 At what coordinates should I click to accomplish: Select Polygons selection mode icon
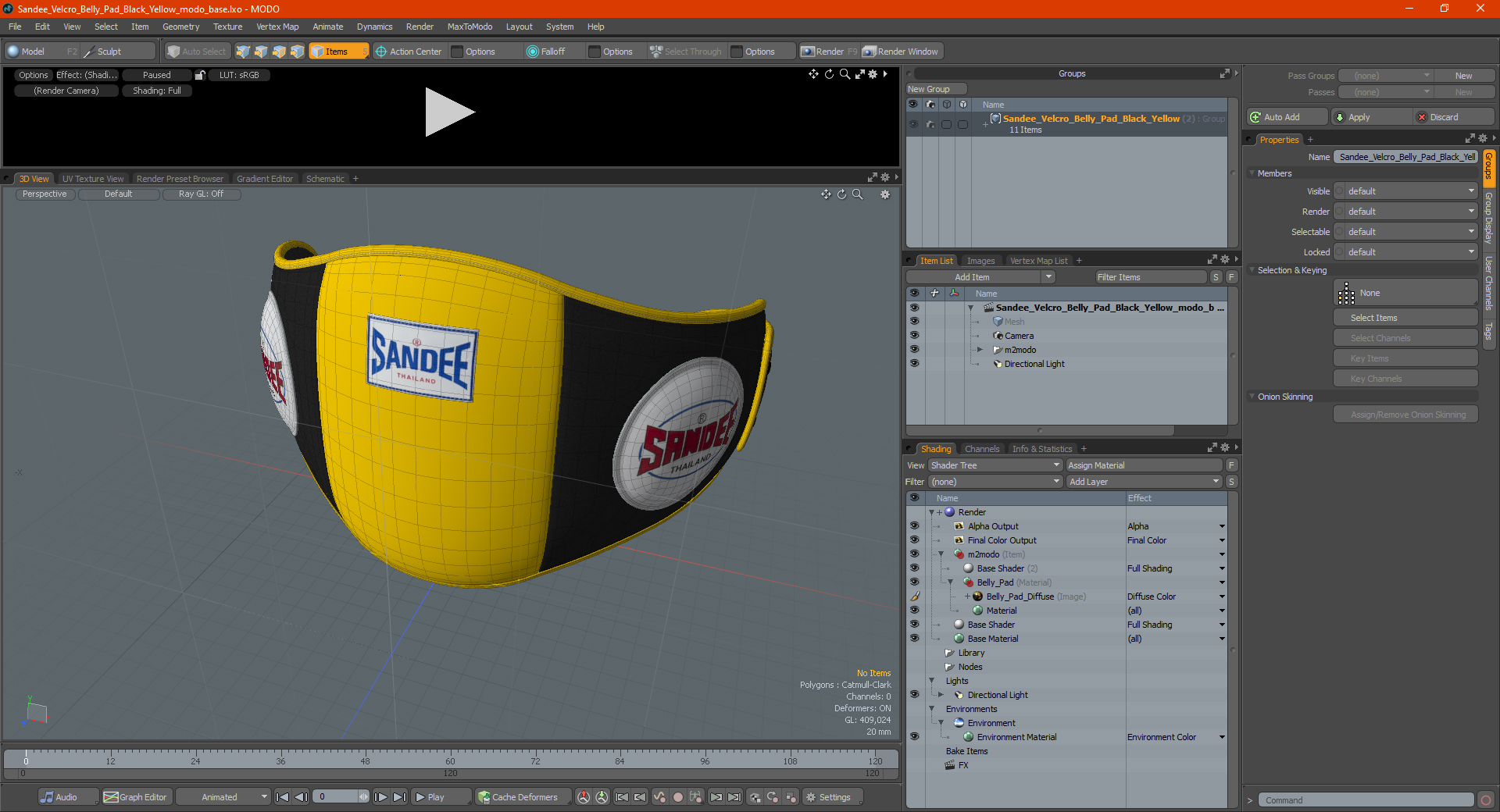279,52
